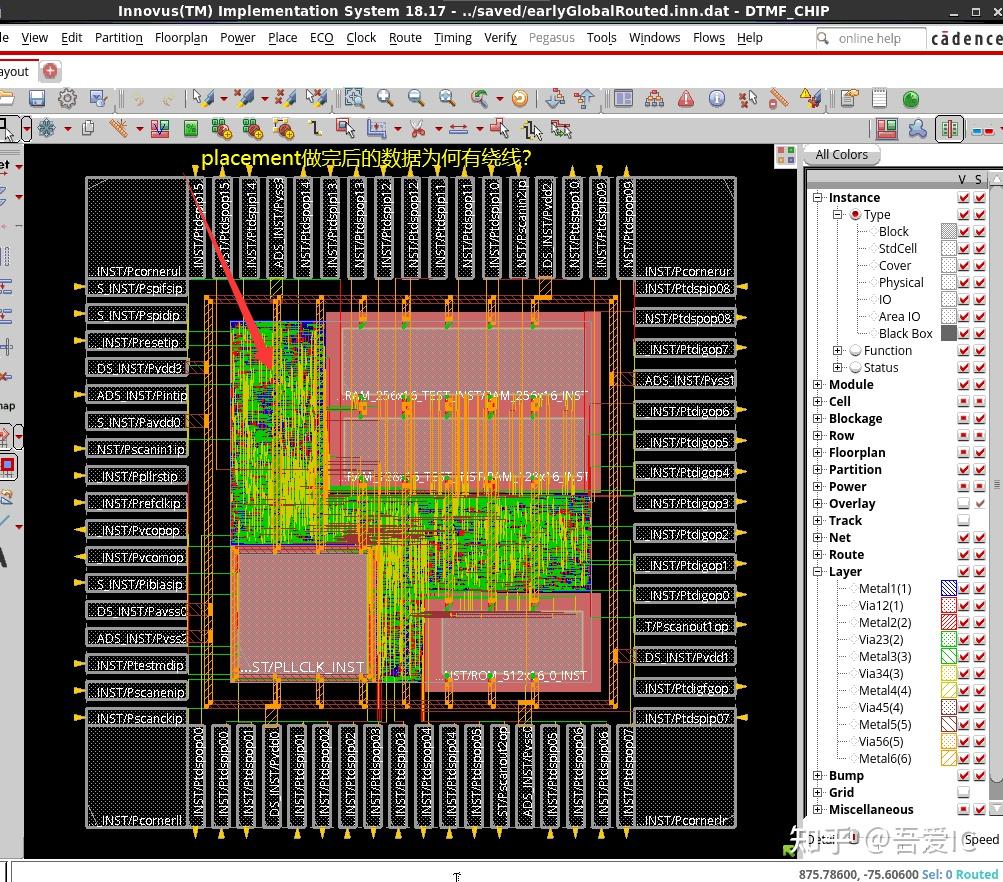The width and height of the screenshot is (1003, 882).
Task: Click the red warning triangle violation icon
Action: (x=686, y=98)
